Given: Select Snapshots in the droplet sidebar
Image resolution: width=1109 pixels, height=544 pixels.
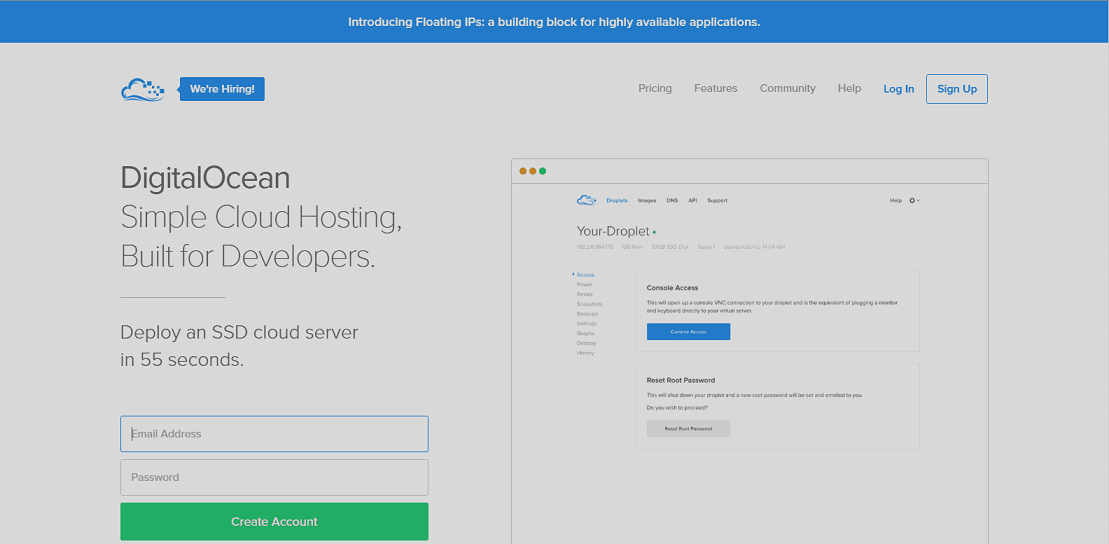Looking at the screenshot, I should coord(589,303).
